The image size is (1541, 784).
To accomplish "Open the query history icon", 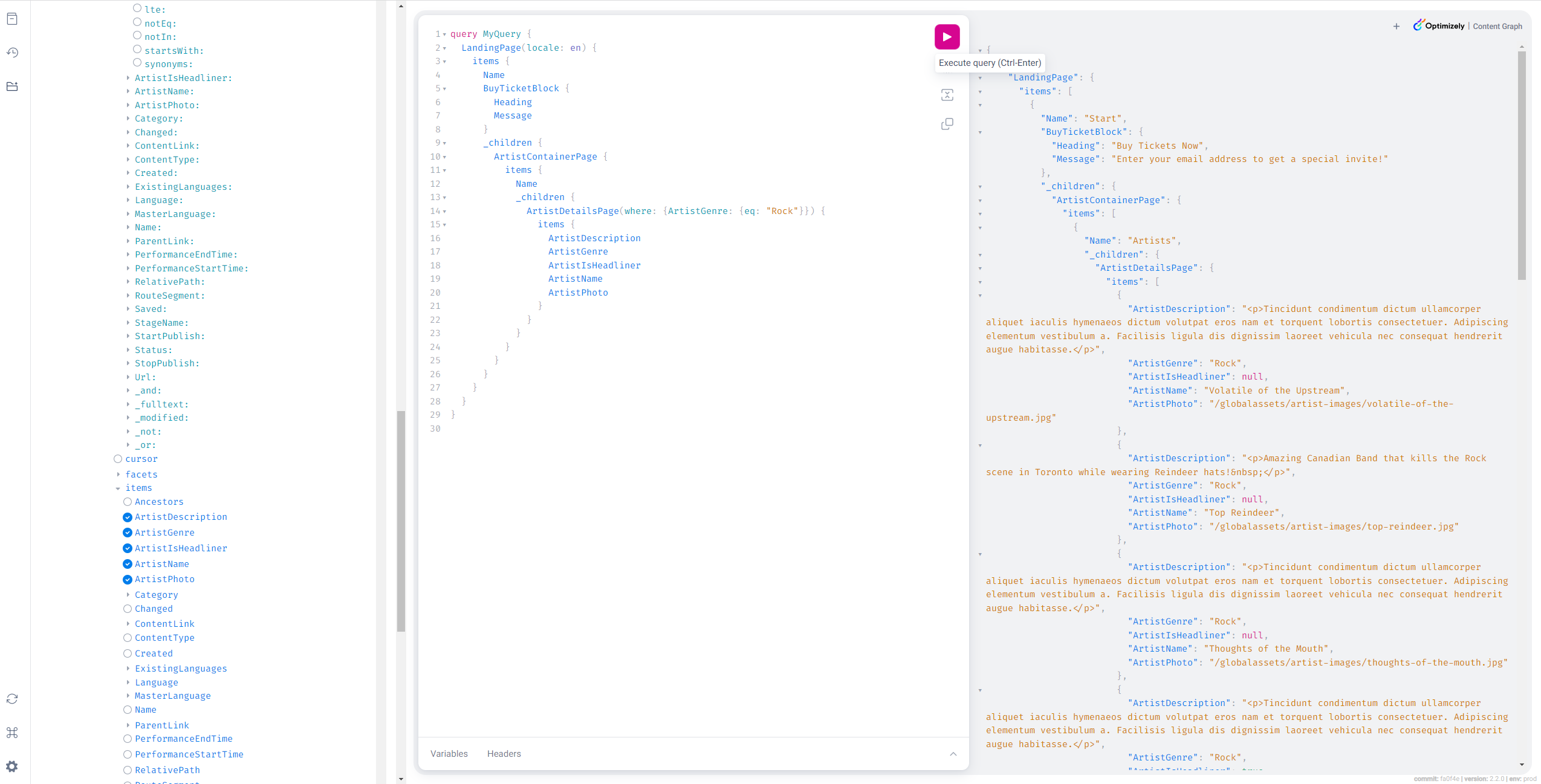I will pyautogui.click(x=12, y=53).
